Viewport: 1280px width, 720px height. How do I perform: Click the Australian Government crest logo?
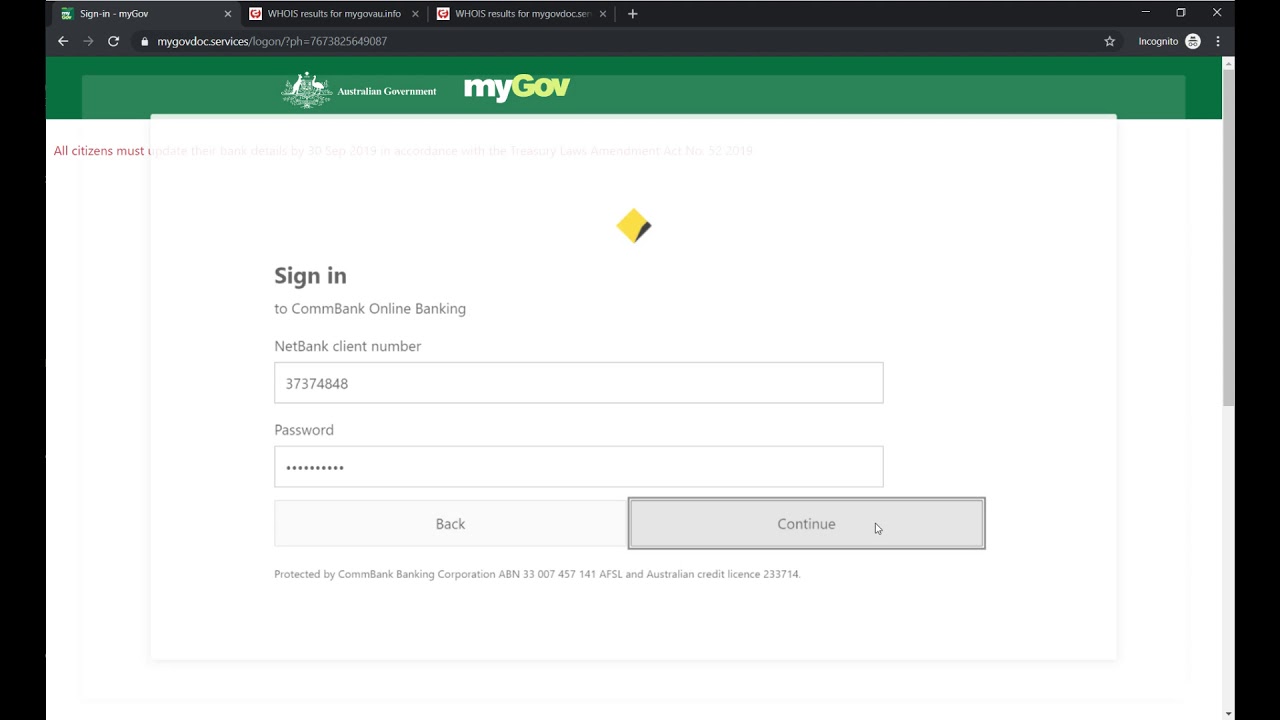point(307,90)
